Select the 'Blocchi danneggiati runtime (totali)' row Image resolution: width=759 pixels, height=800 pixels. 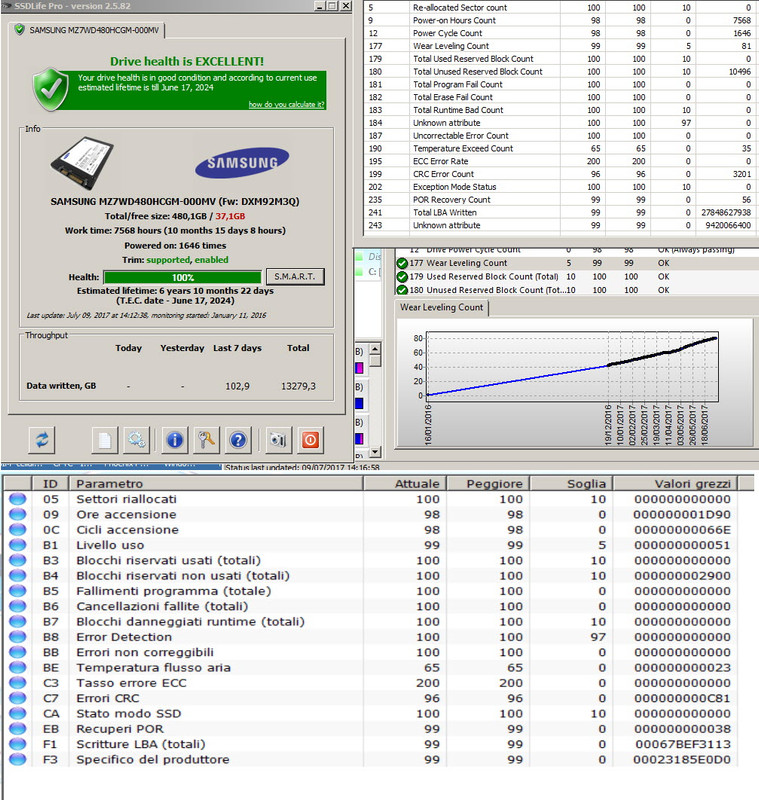(371, 621)
